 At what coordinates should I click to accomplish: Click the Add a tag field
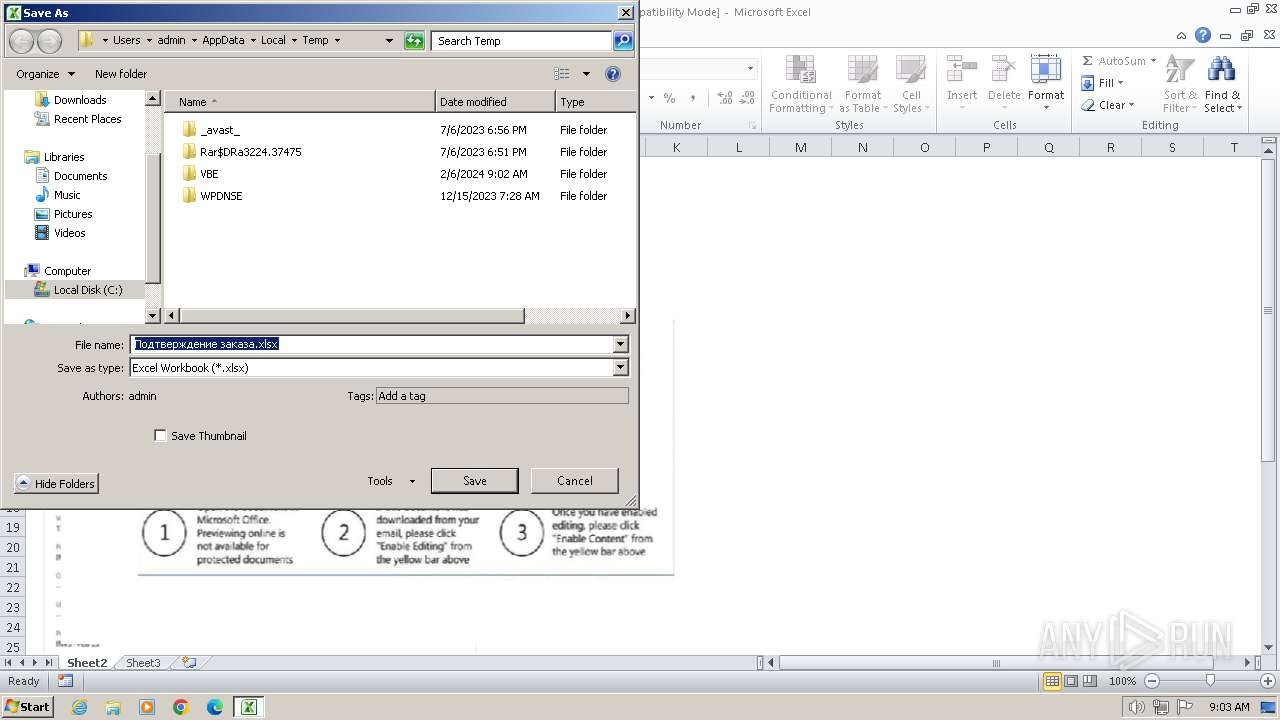click(502, 396)
